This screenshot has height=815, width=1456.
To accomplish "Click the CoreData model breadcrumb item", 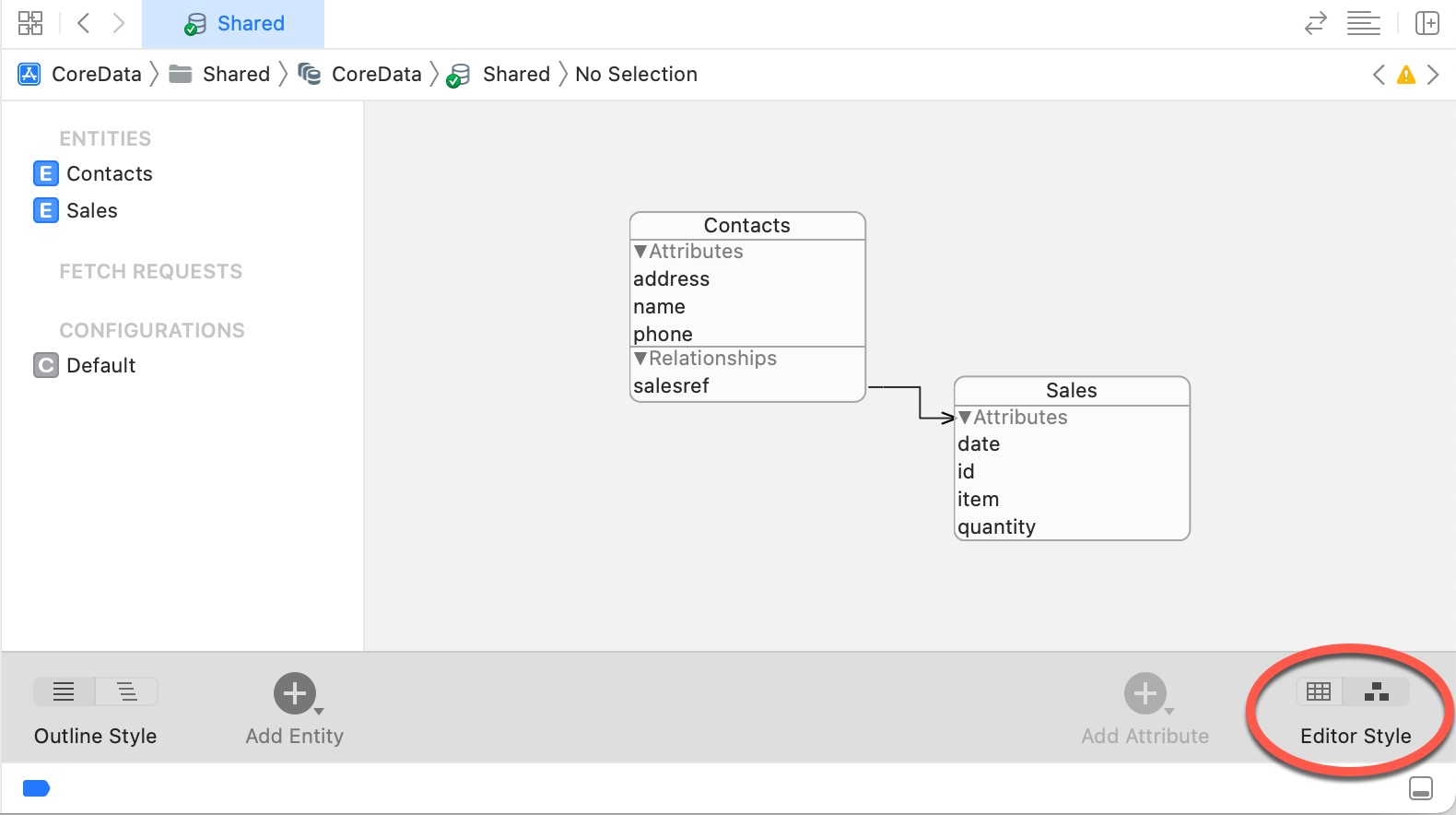I will coord(360,74).
